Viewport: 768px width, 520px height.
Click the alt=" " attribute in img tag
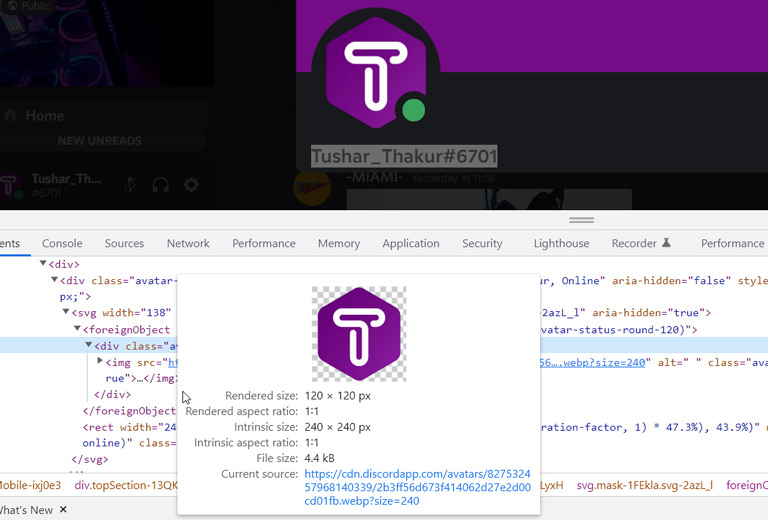click(x=679, y=362)
